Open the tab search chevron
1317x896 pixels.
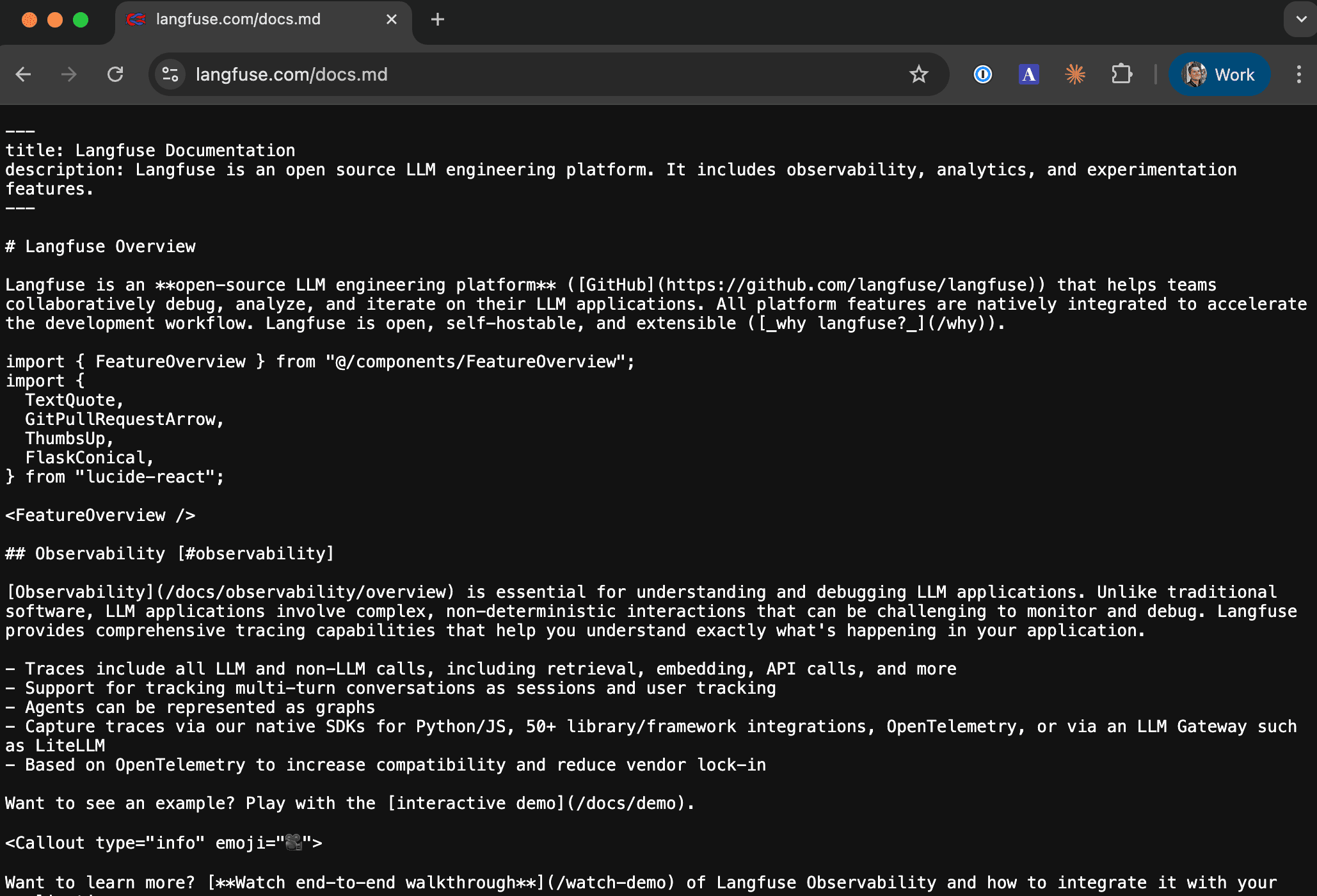1300,19
